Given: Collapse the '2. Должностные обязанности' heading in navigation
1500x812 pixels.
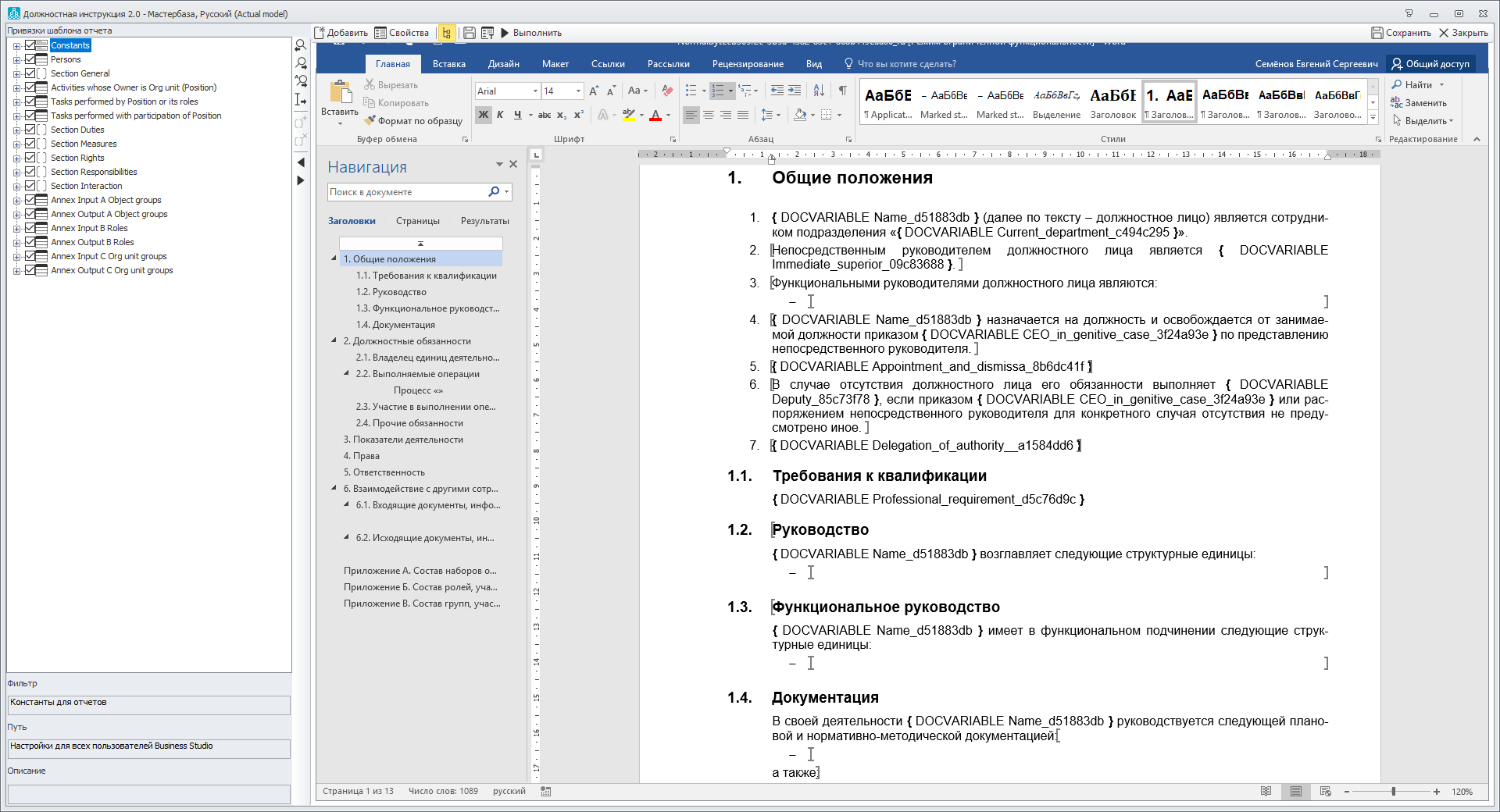Looking at the screenshot, I should pos(334,340).
